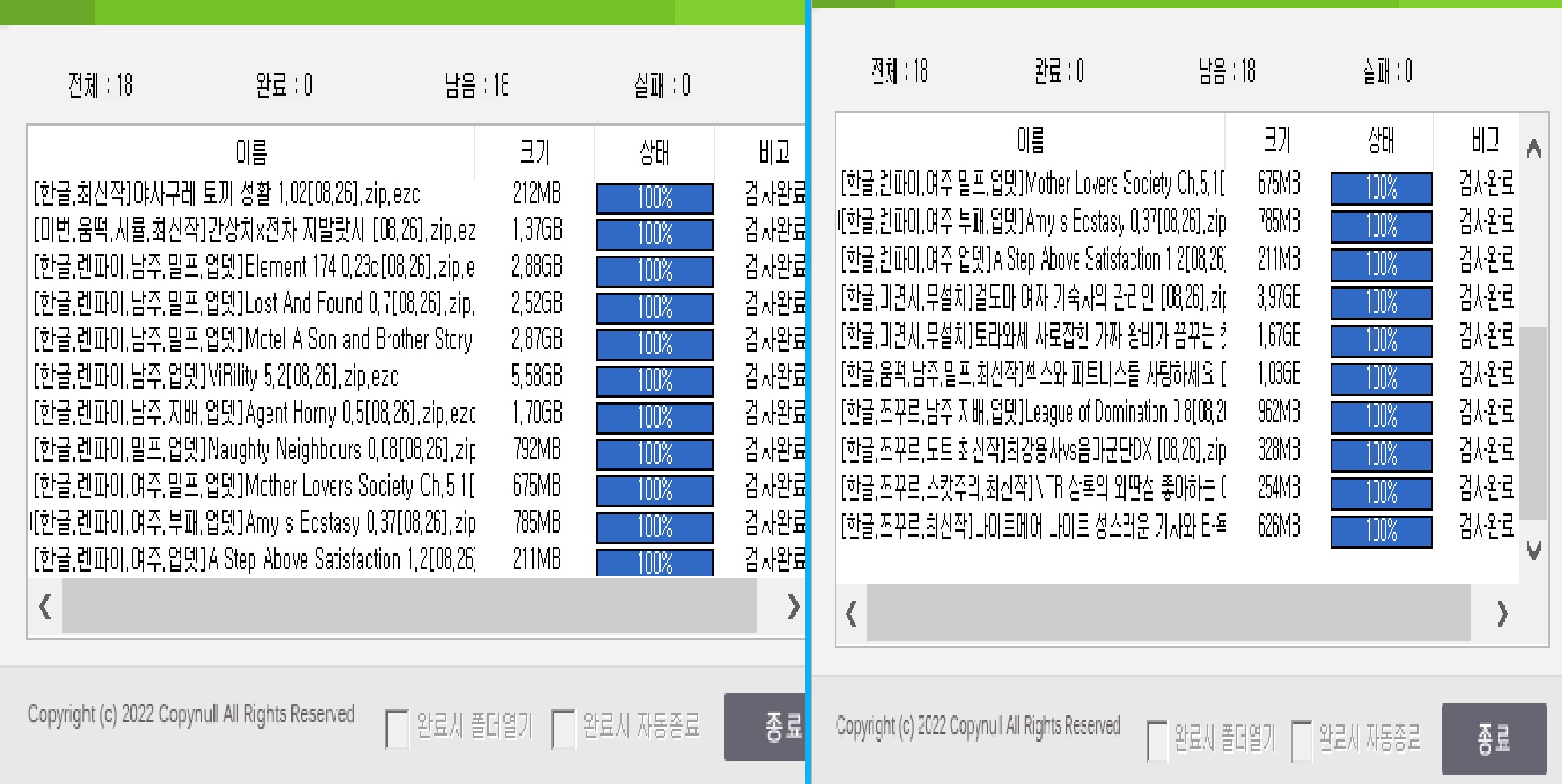Select Lost And Found 0.7 file row
Screen dimensions: 1562x784
coord(253,303)
